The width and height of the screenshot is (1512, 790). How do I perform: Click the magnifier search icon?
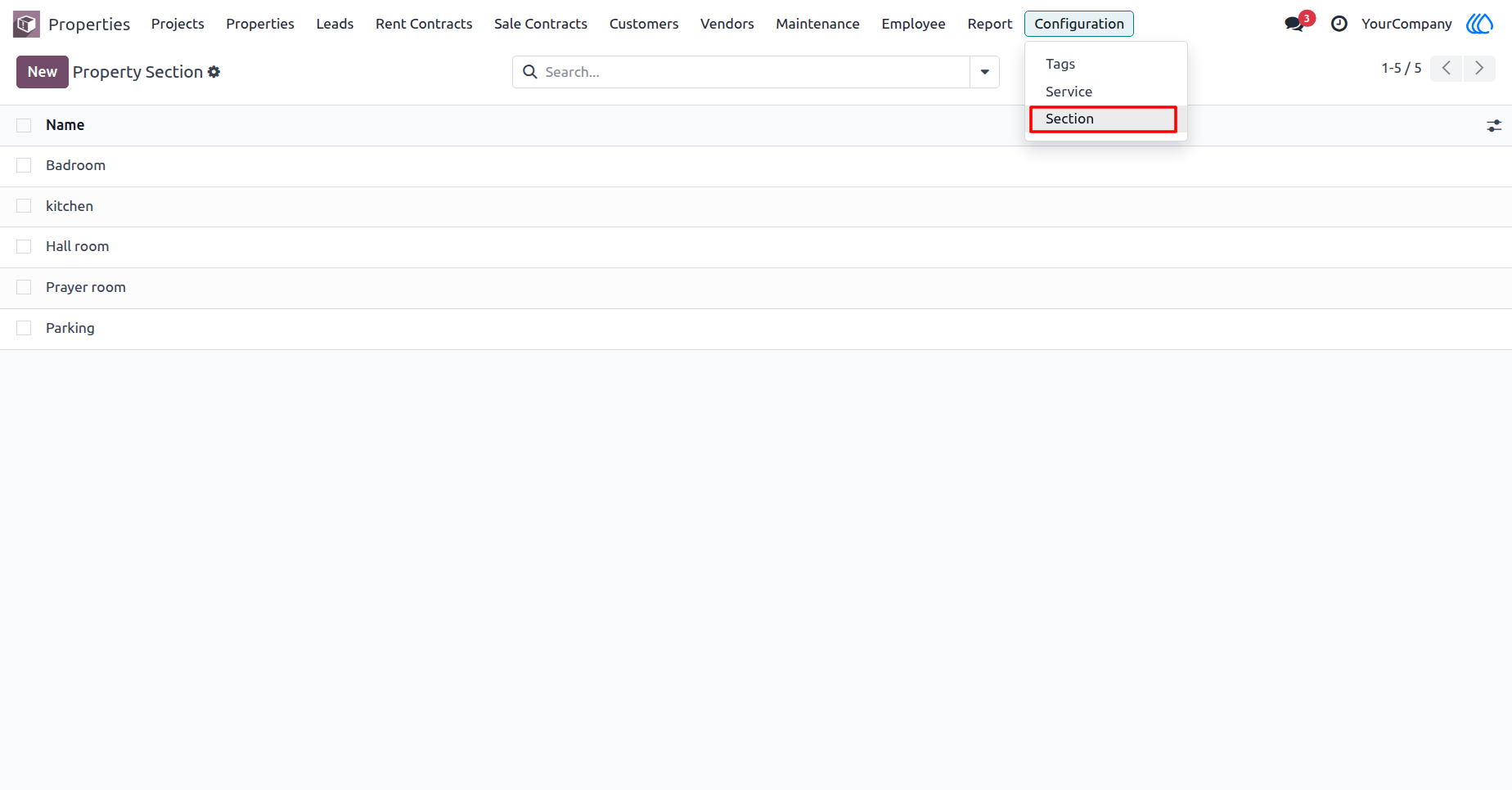pyautogui.click(x=530, y=72)
